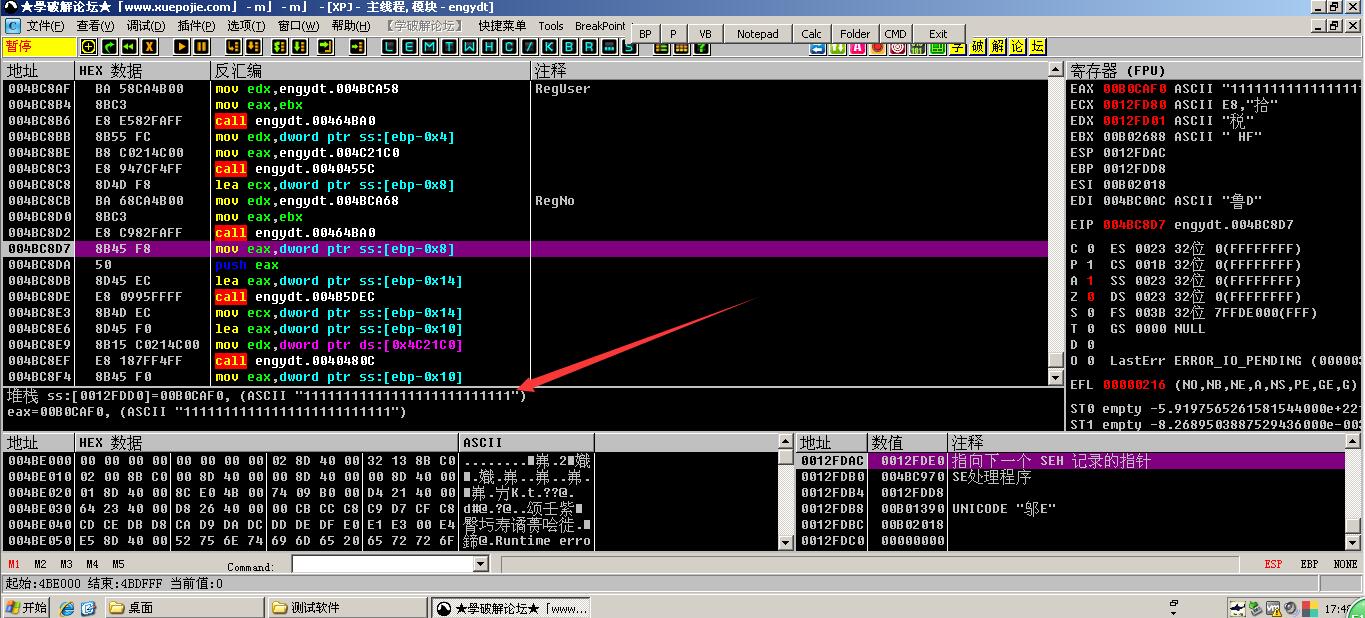
Task: Launch Notepad from the button bar
Action: [757, 34]
